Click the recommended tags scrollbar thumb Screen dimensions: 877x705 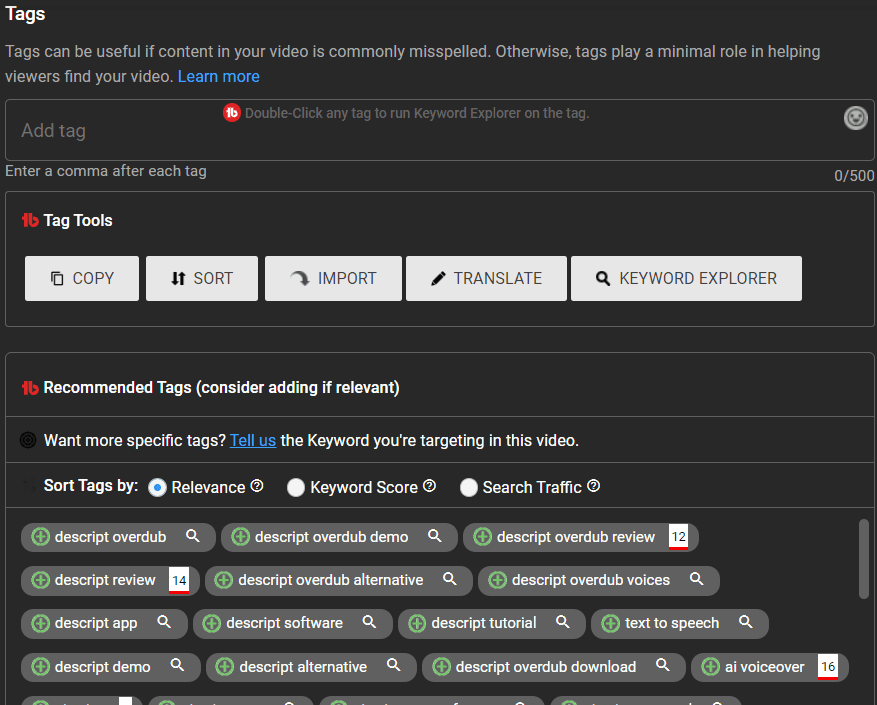coord(864,559)
